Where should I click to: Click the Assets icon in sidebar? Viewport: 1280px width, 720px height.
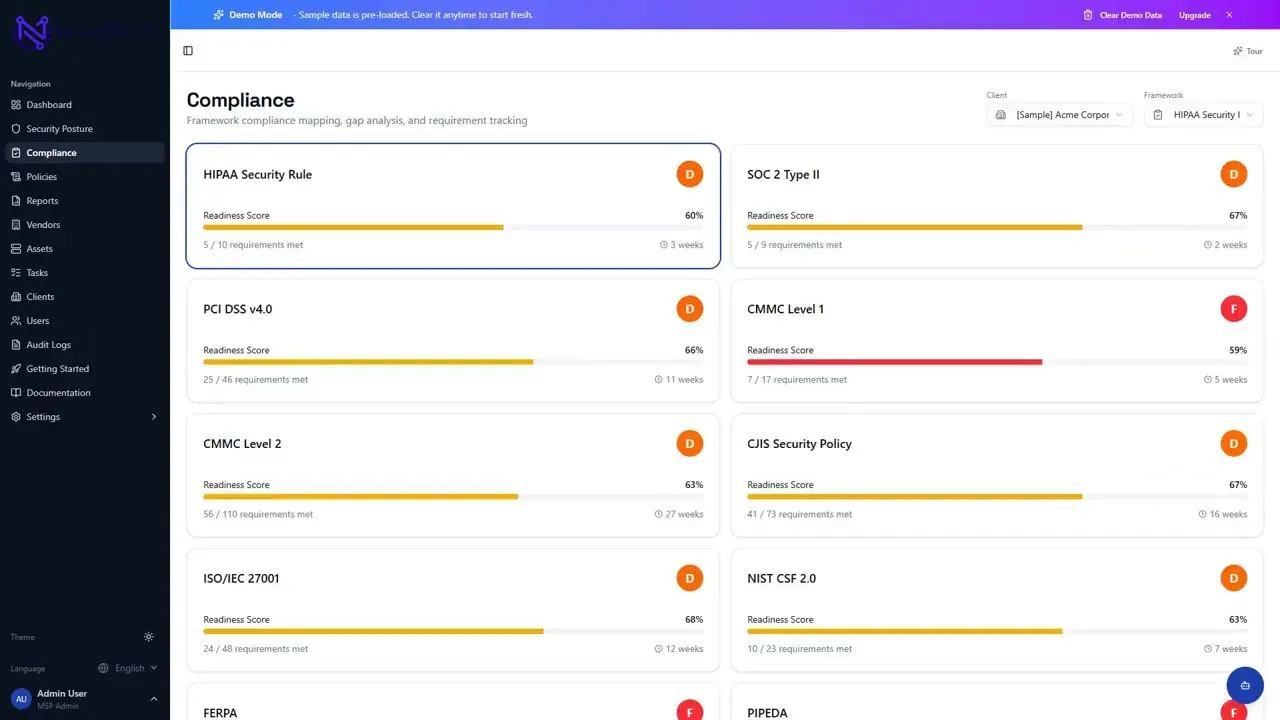(x=16, y=249)
